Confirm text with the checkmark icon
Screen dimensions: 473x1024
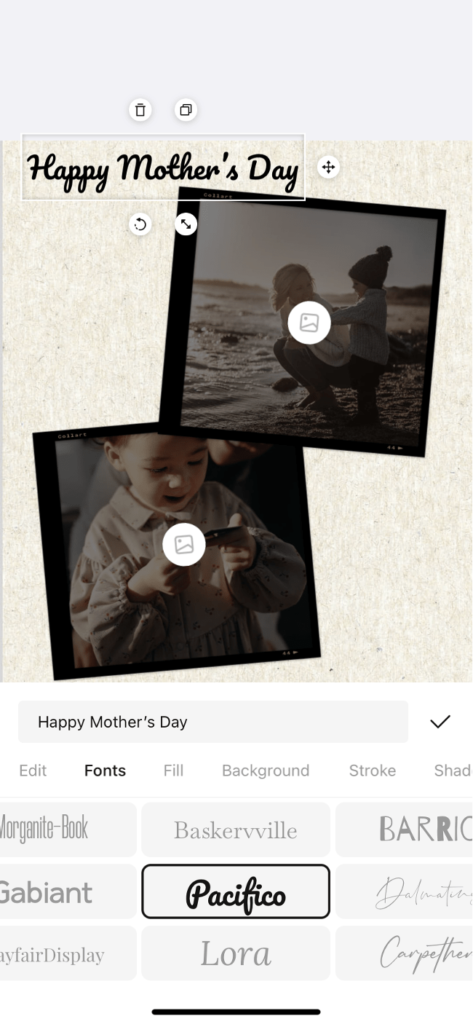pyautogui.click(x=440, y=722)
